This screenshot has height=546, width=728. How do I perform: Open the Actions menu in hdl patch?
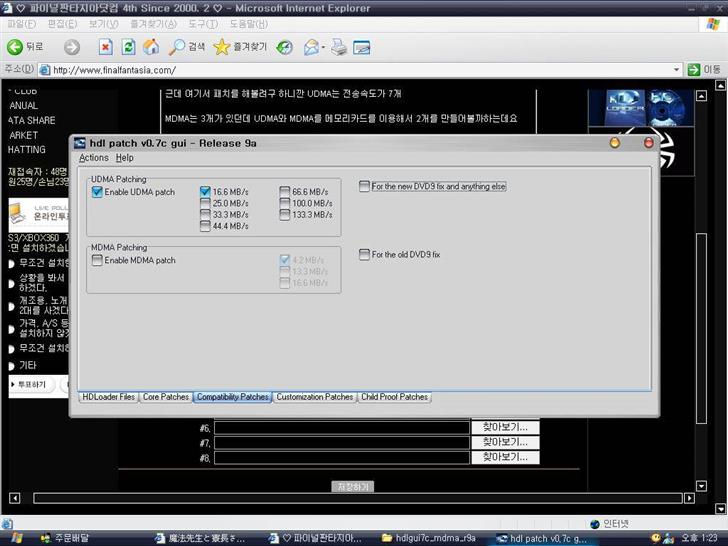tap(93, 158)
